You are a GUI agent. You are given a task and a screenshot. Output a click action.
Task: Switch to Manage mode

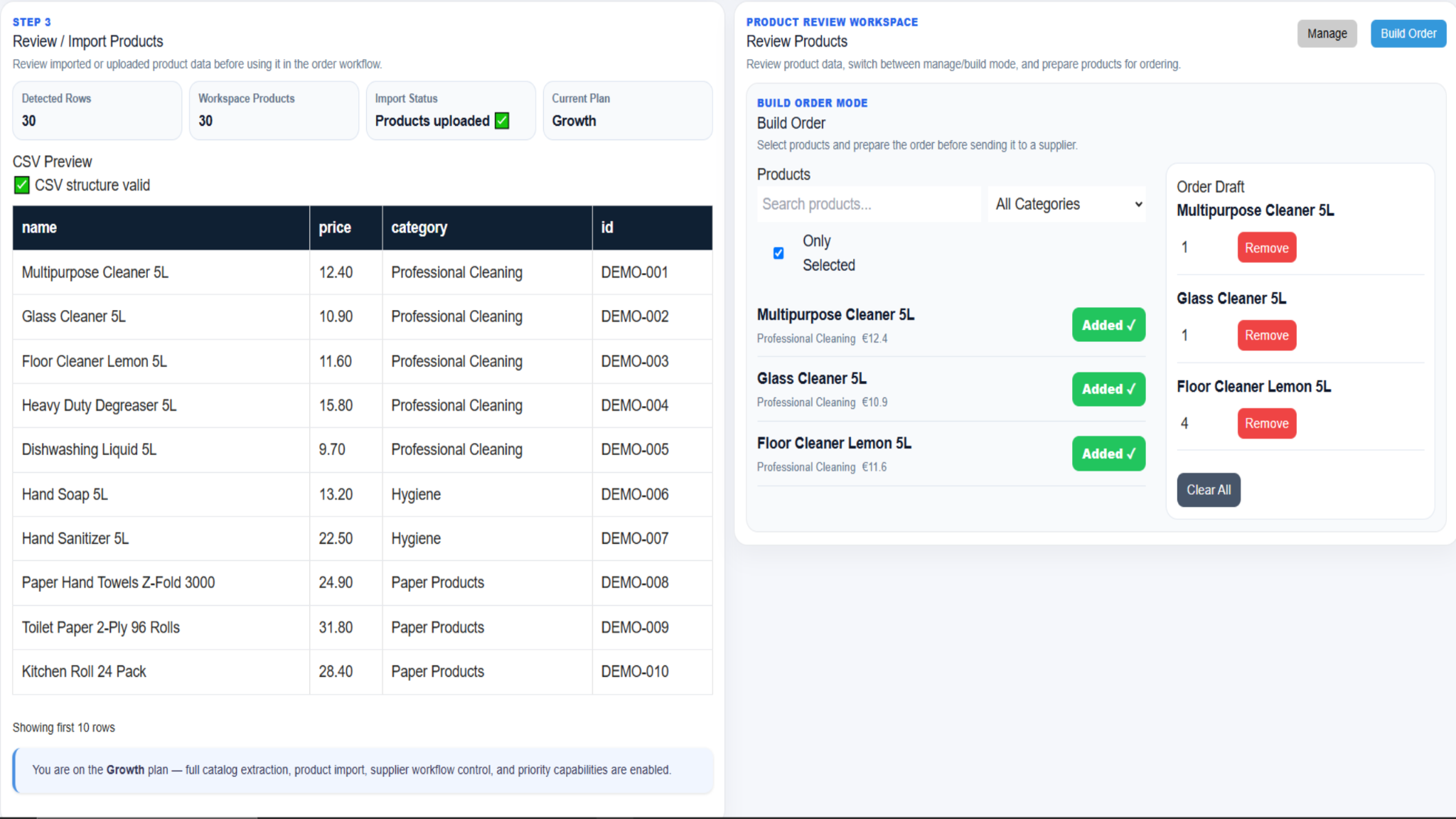click(1327, 33)
